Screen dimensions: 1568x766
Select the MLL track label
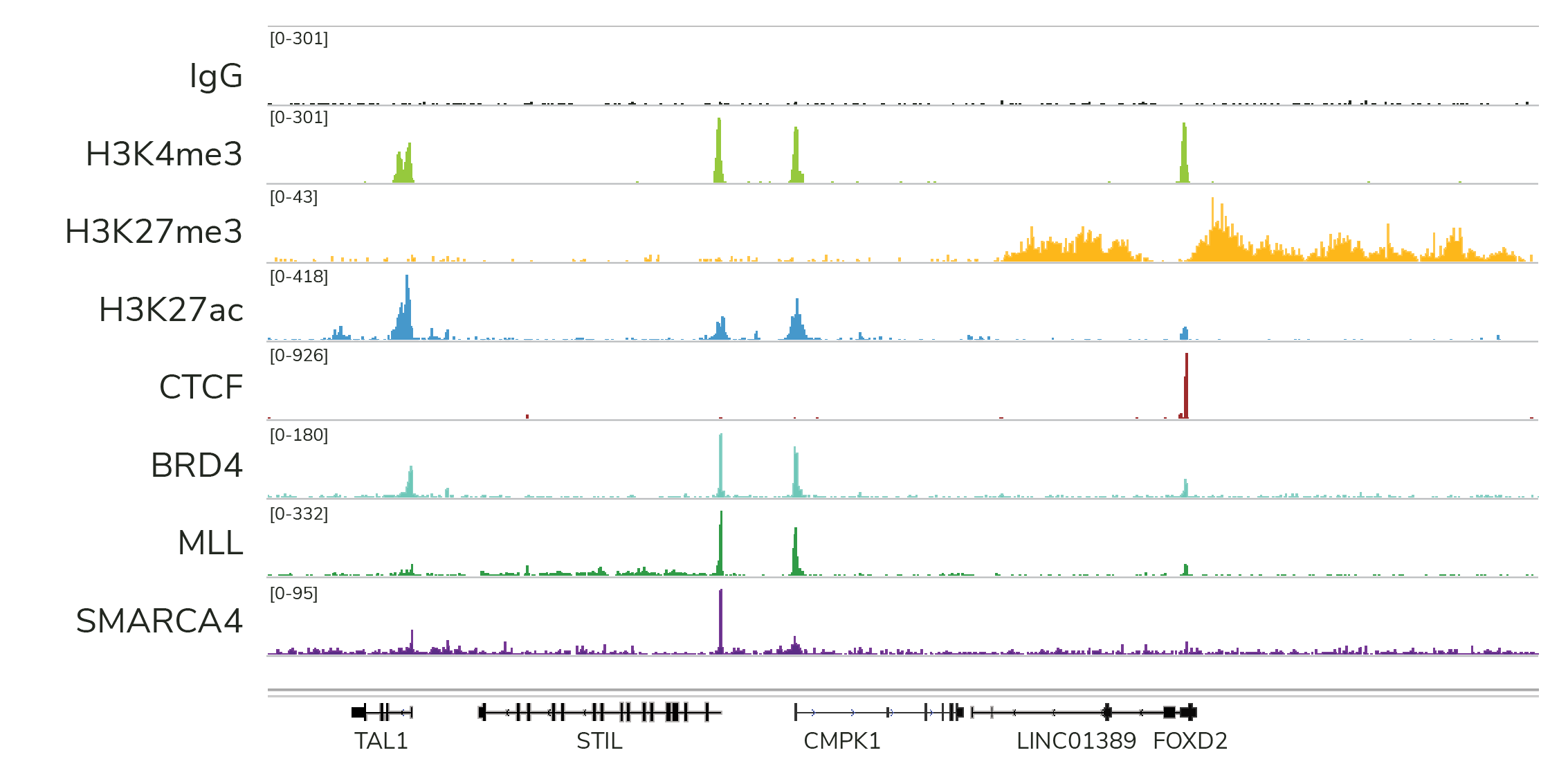[x=210, y=542]
